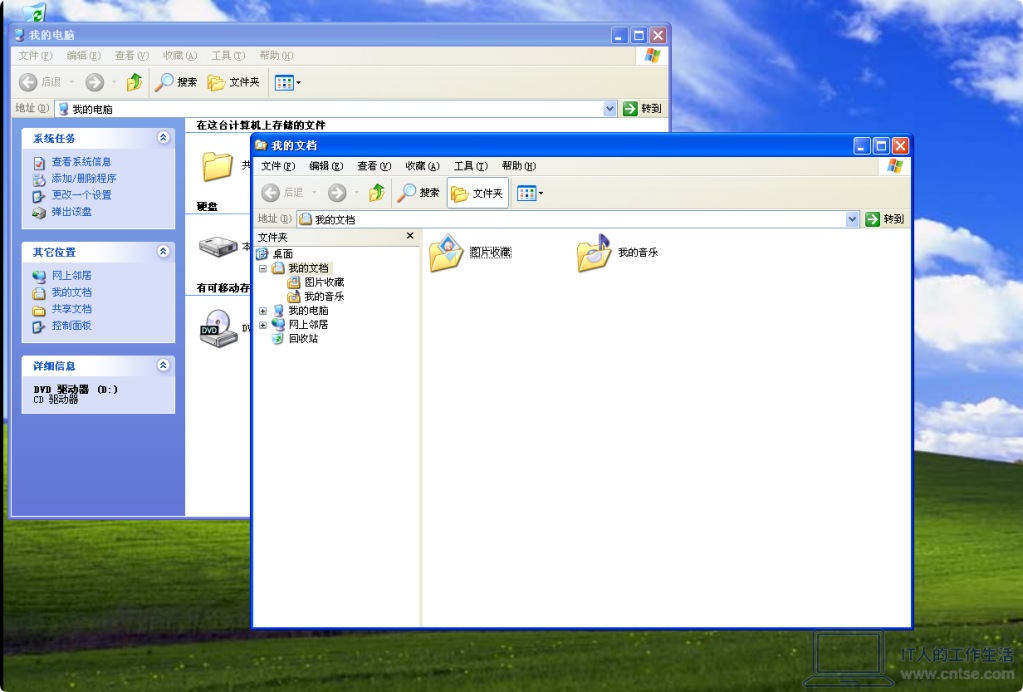Viewport: 1023px width, 692px height.
Task: Open 工具 menu in 我的电脑 window
Action: 228,55
